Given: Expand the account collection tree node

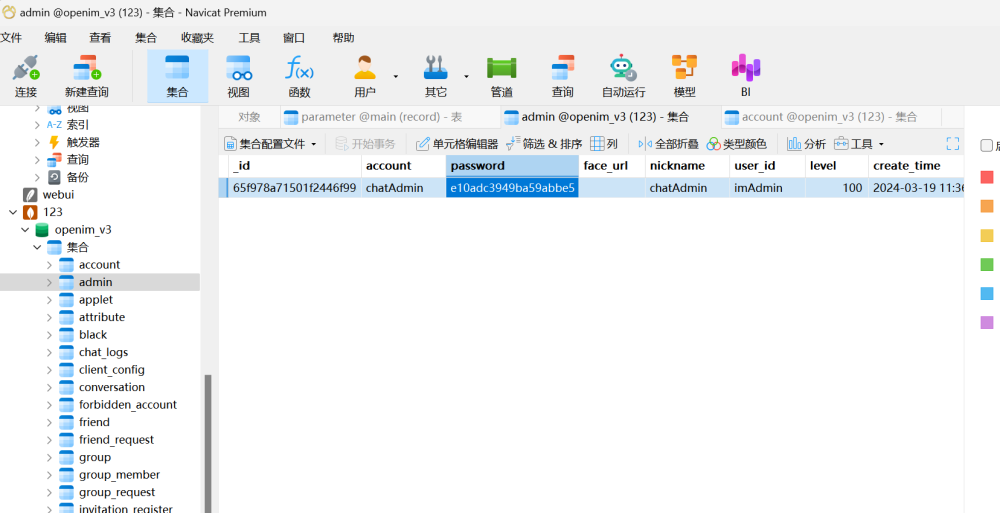Looking at the screenshot, I should (49, 265).
